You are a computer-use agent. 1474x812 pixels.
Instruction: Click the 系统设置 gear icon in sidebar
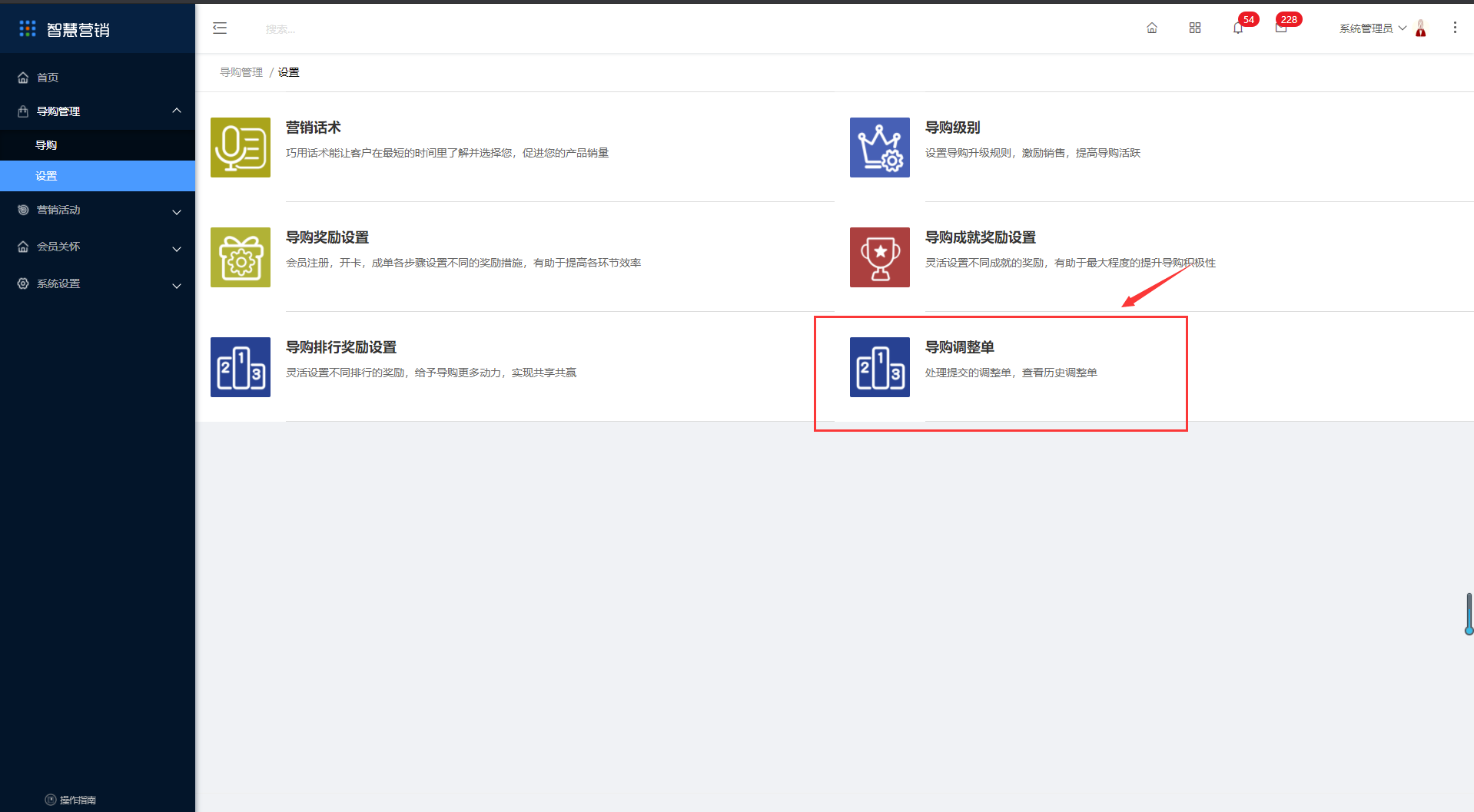pos(23,283)
